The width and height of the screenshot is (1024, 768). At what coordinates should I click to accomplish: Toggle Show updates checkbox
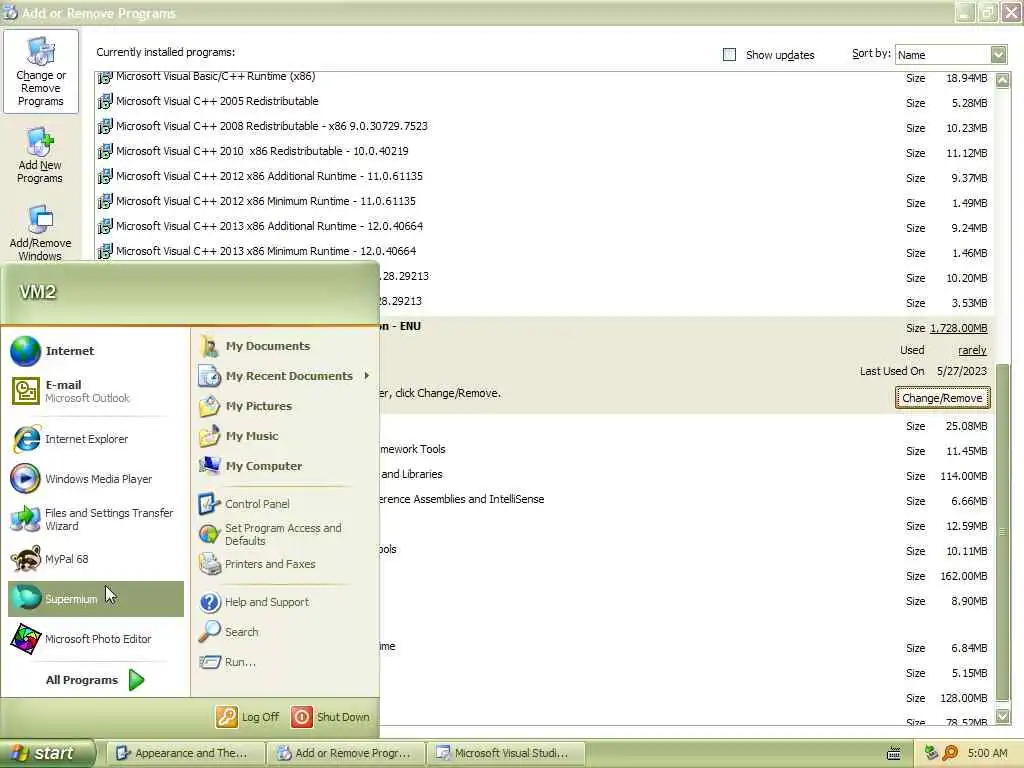(729, 55)
